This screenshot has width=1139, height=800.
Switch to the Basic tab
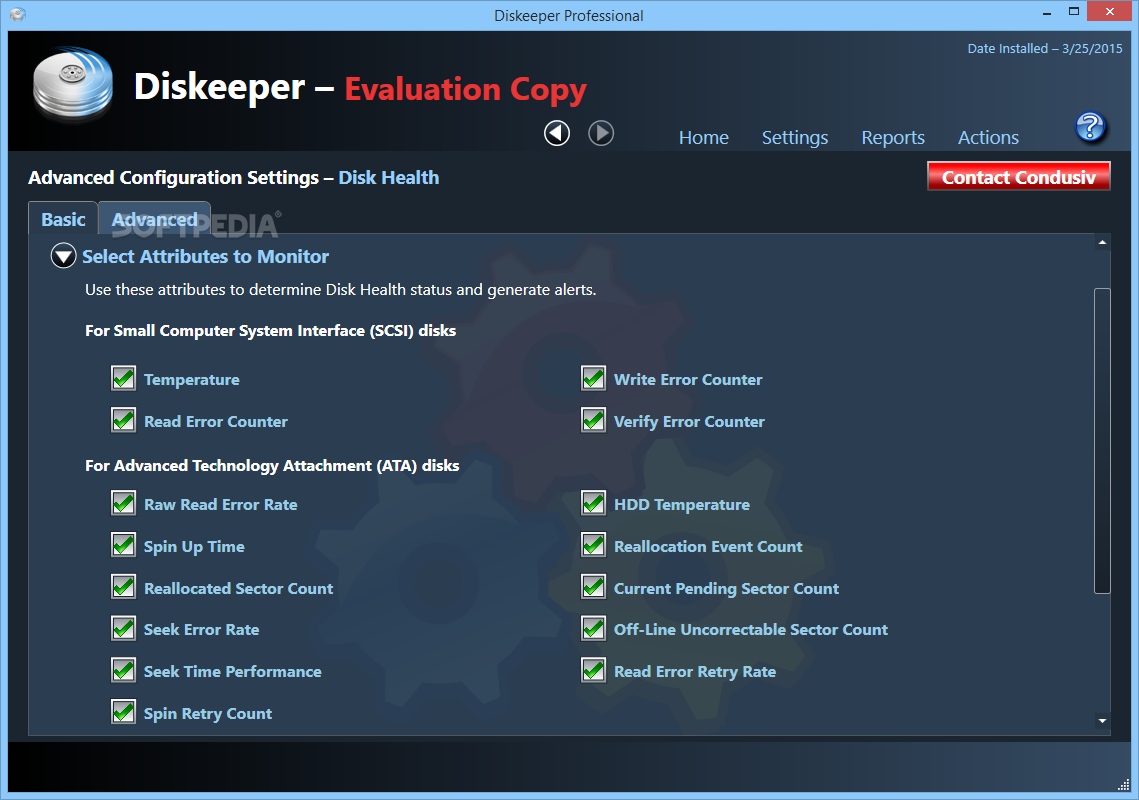tap(63, 219)
